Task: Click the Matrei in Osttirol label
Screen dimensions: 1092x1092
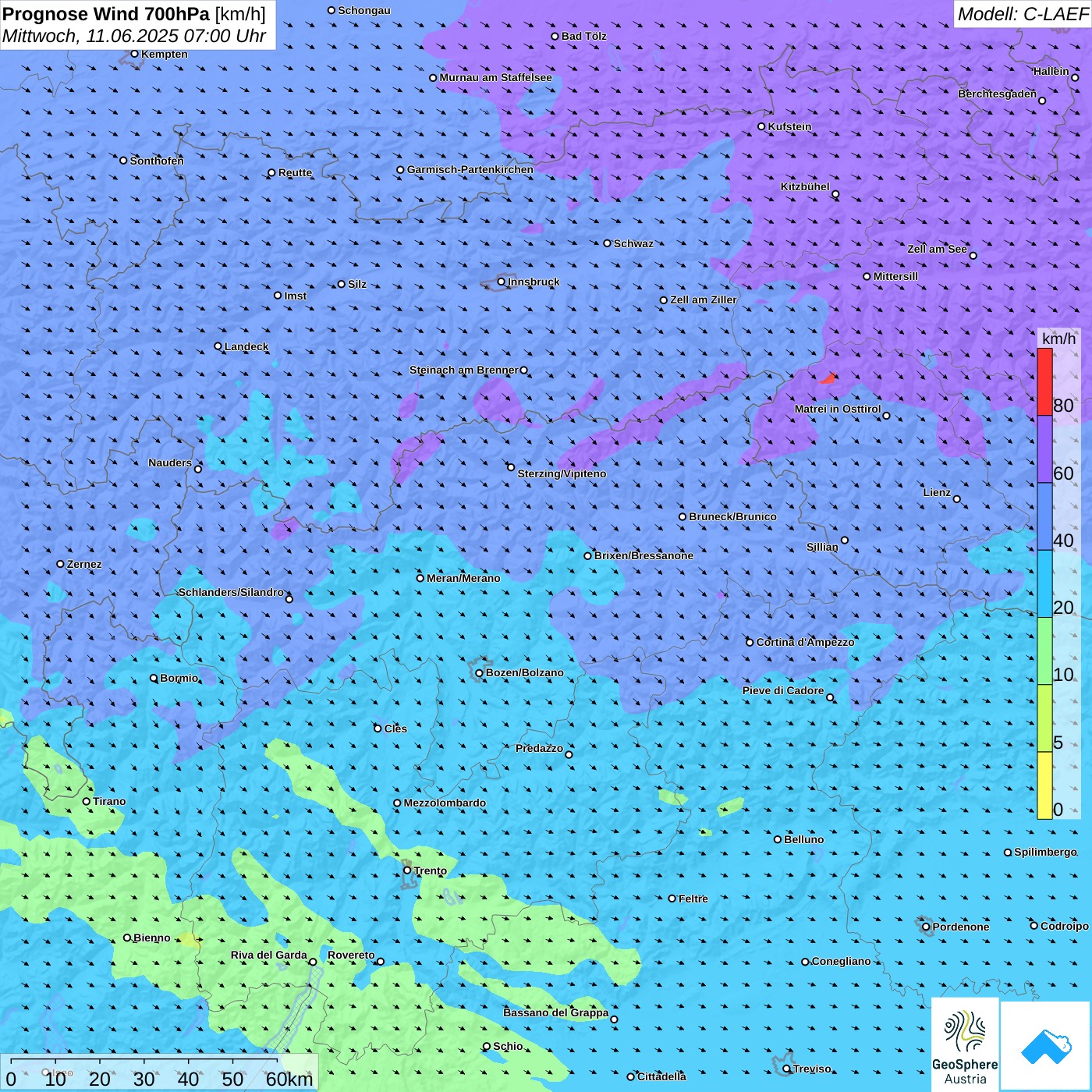Action: pyautogui.click(x=838, y=409)
